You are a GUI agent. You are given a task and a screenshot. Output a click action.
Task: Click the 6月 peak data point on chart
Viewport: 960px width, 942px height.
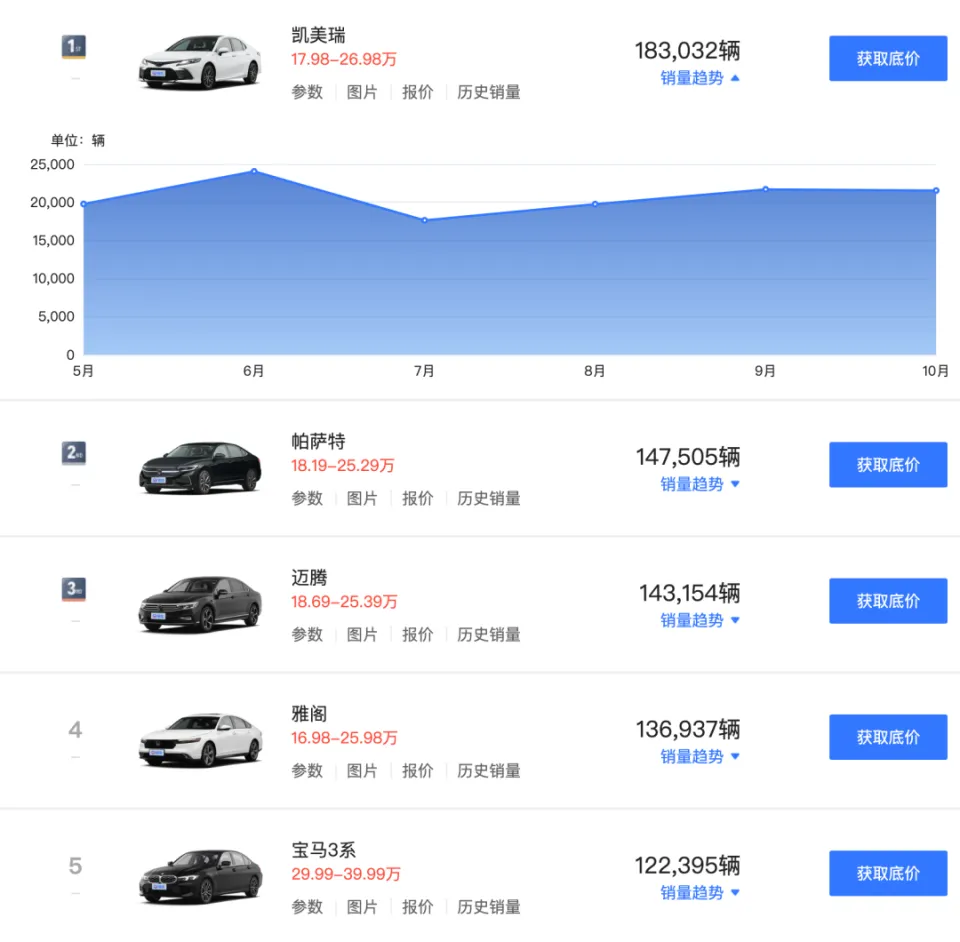coord(254,171)
